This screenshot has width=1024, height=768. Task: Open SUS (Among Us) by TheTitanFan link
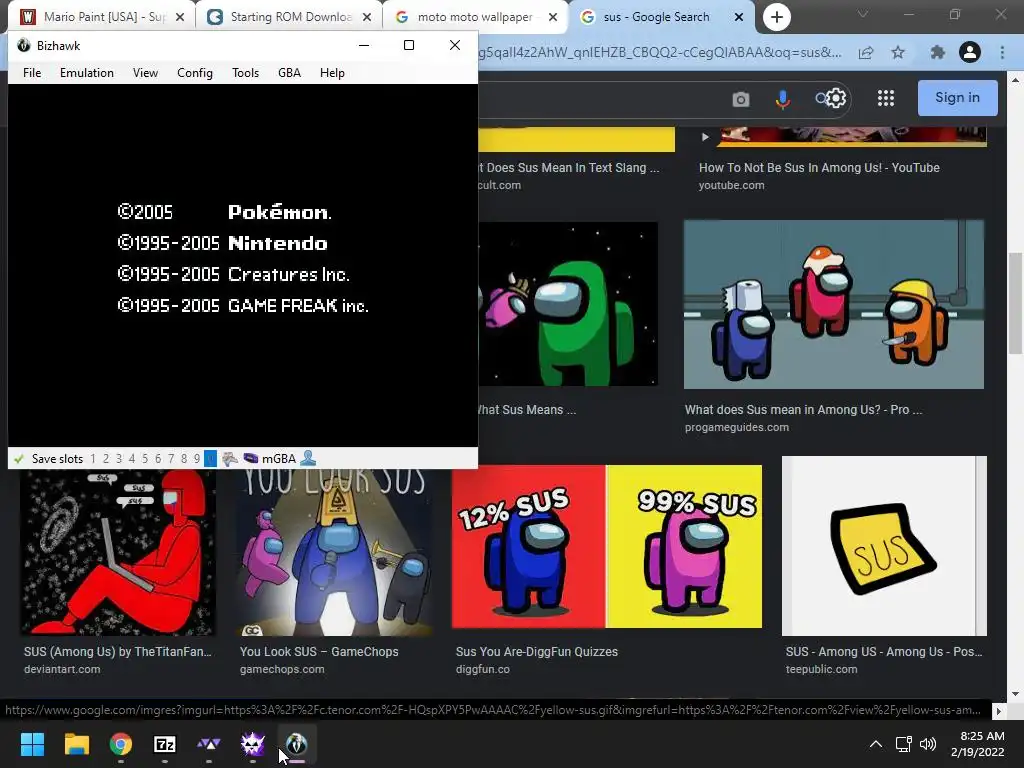(118, 651)
